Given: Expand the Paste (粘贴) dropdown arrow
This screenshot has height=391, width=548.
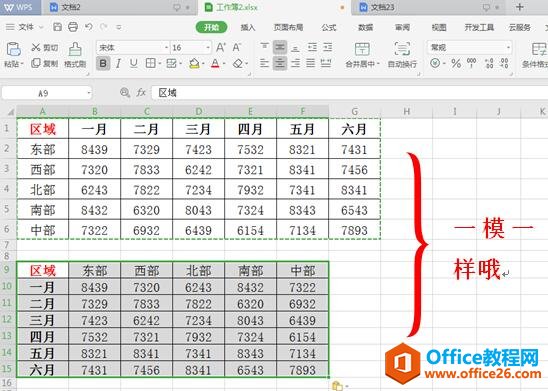Looking at the screenshot, I should point(22,64).
